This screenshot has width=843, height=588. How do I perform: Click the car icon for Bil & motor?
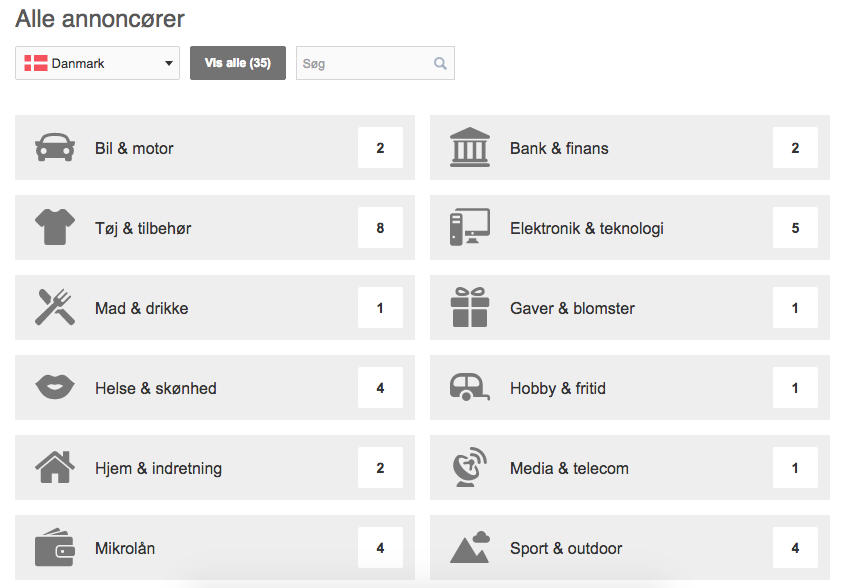[55, 147]
